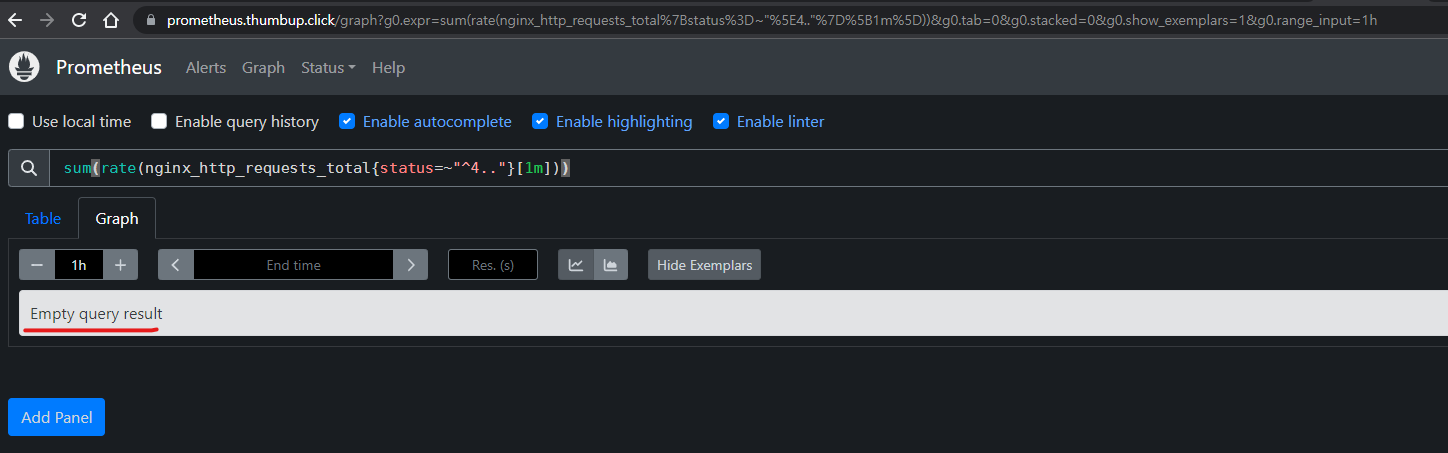The width and height of the screenshot is (1448, 453).
Task: Uncheck Enable linter
Action: pyautogui.click(x=721, y=121)
